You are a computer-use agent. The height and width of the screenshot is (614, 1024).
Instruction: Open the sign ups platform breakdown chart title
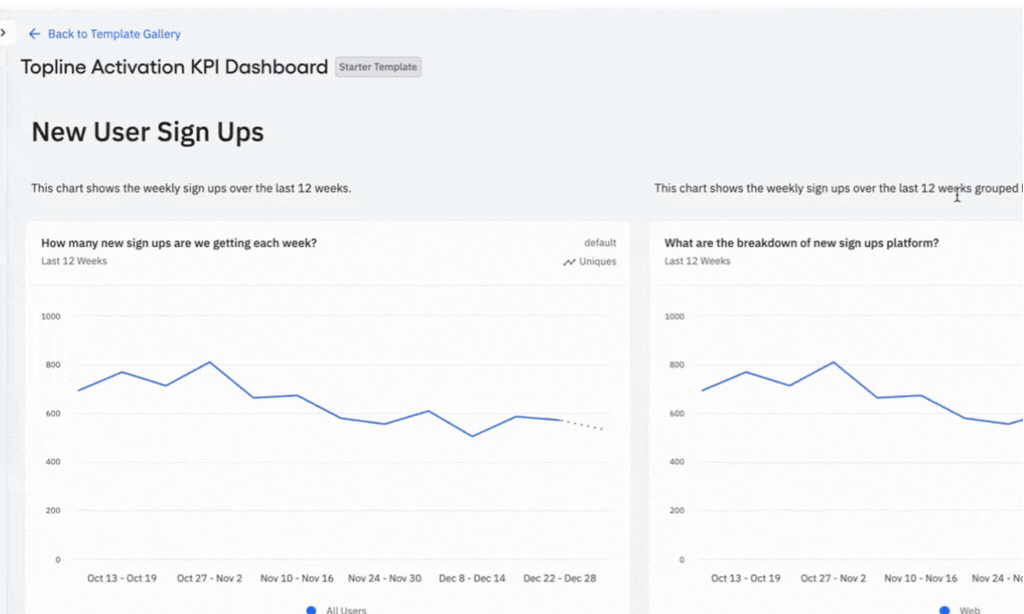click(801, 242)
